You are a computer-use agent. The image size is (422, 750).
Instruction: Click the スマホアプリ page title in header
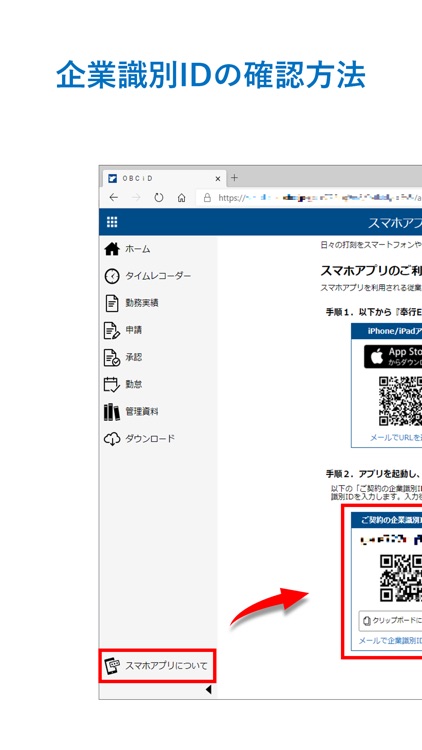pos(395,222)
